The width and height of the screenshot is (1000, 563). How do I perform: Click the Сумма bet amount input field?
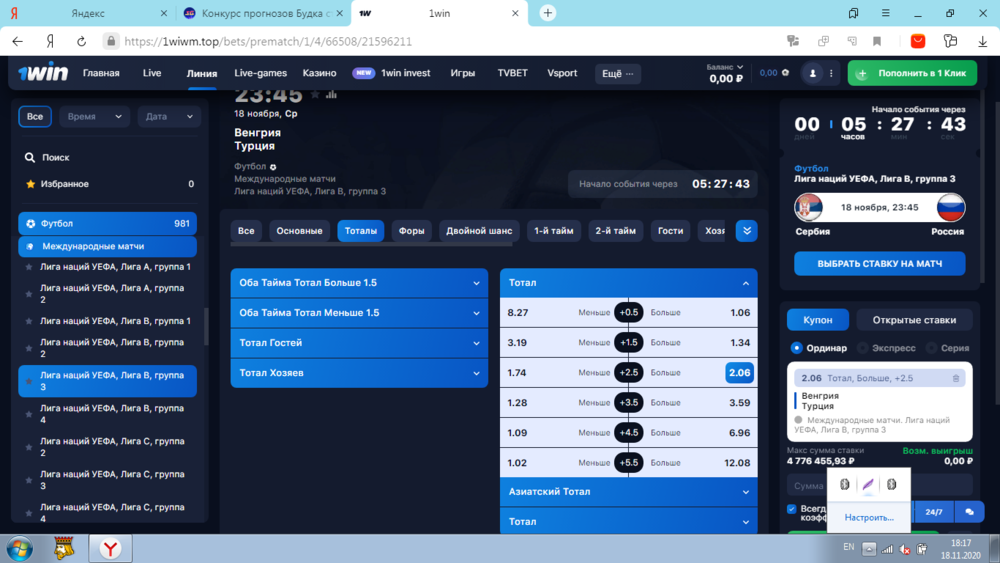click(x=879, y=486)
